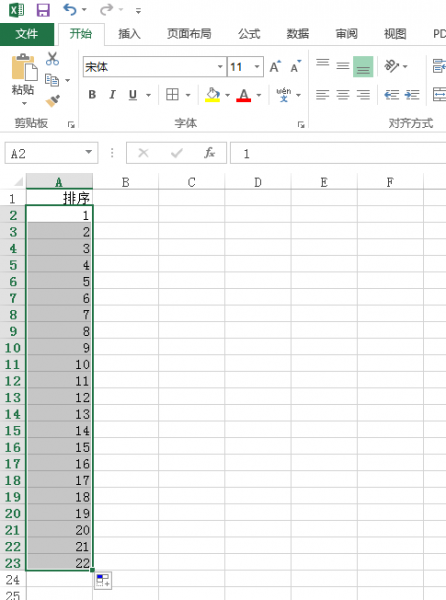Click the Increase Font Size icon
Viewport: 446px width, 600px height.
click(x=275, y=67)
